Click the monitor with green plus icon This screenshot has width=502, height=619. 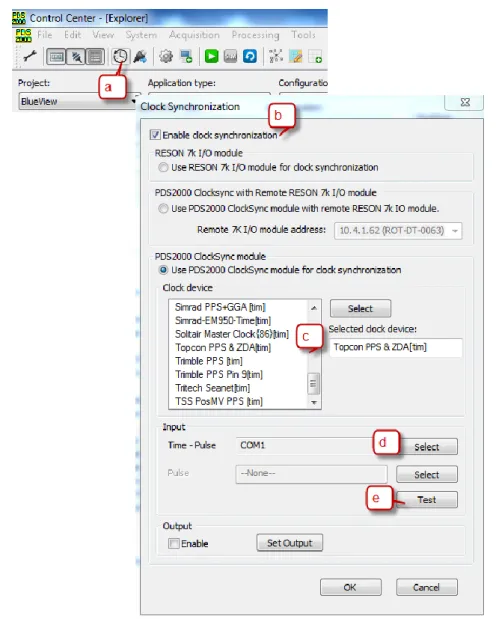coord(186,56)
